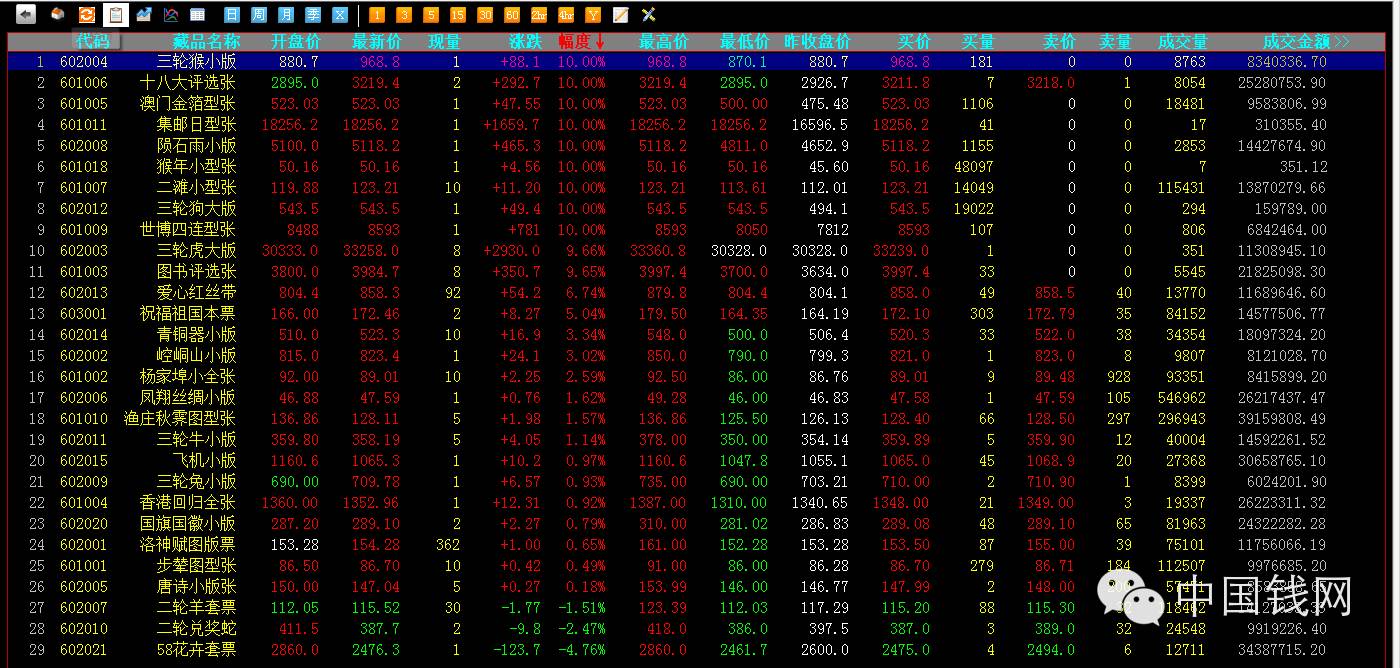Sort by 涨跌 column header
This screenshot has height=668, width=1400.
tap(526, 42)
